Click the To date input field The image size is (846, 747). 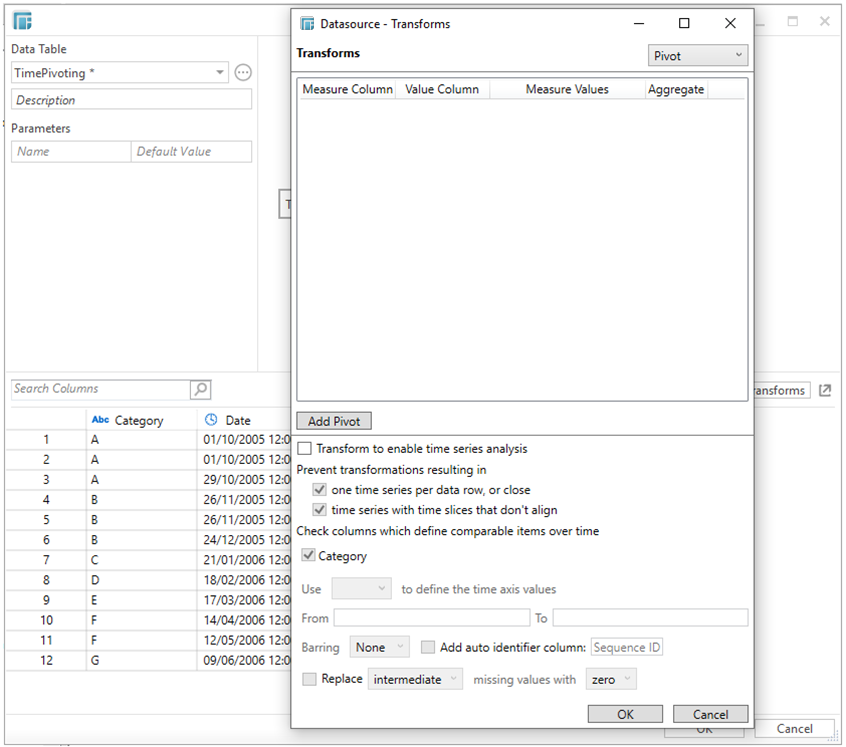650,618
